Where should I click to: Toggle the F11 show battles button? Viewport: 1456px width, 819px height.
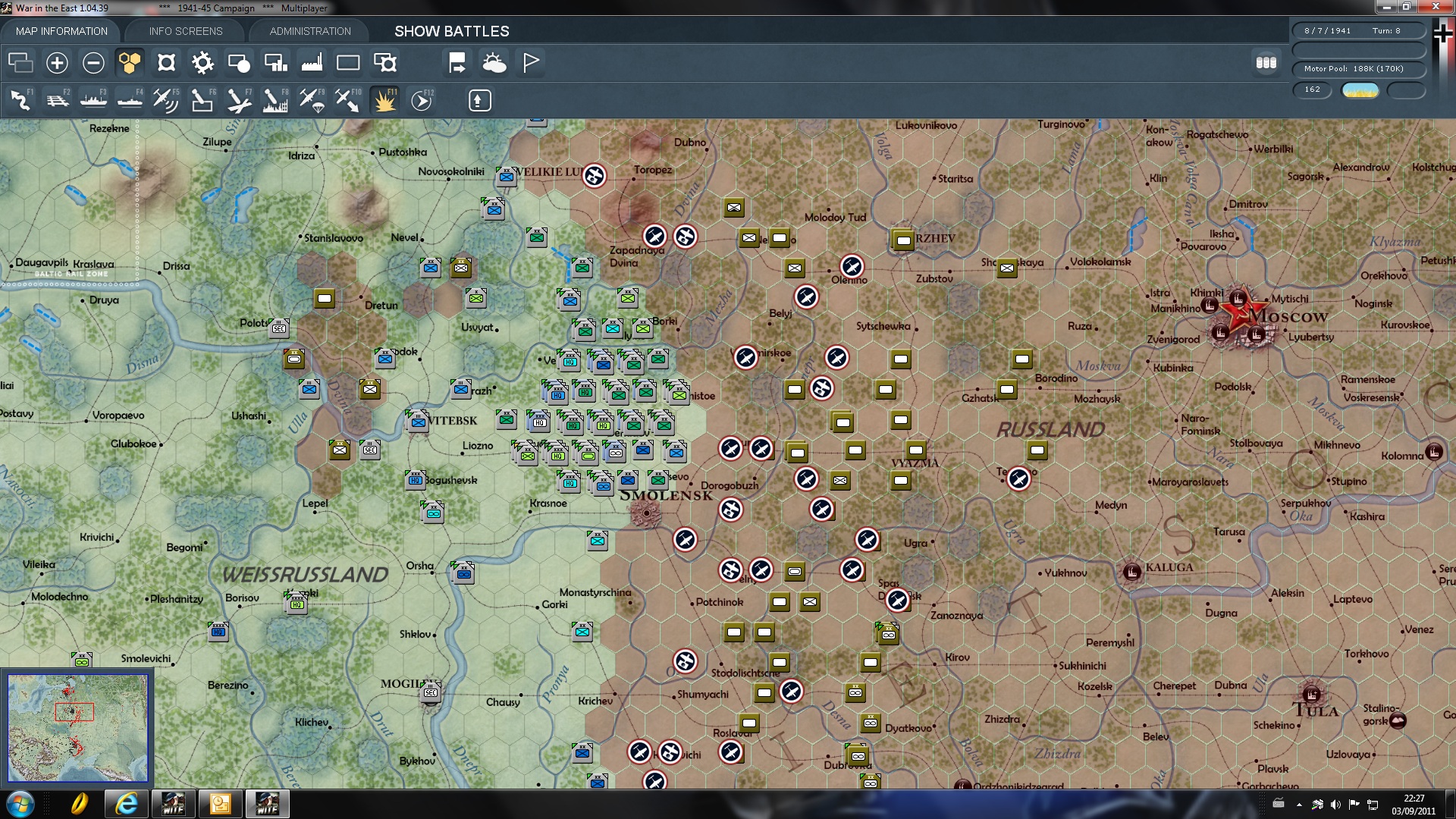tap(384, 100)
